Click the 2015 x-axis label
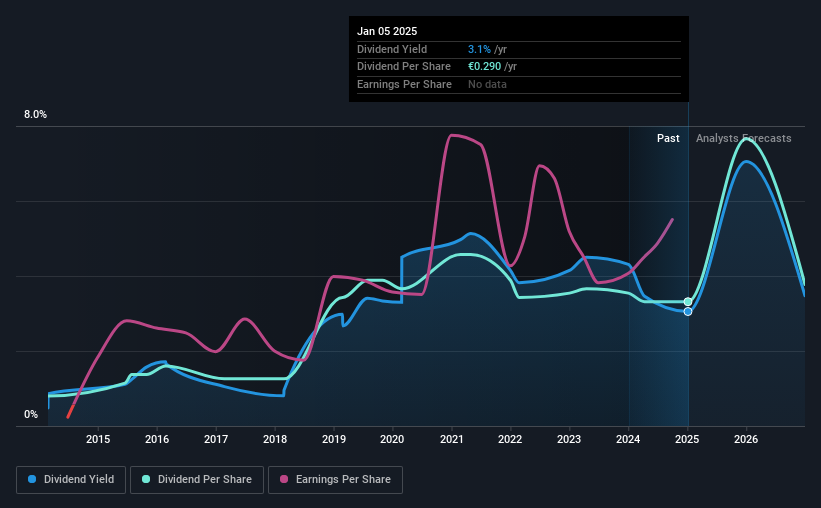821x508 pixels. (x=98, y=439)
